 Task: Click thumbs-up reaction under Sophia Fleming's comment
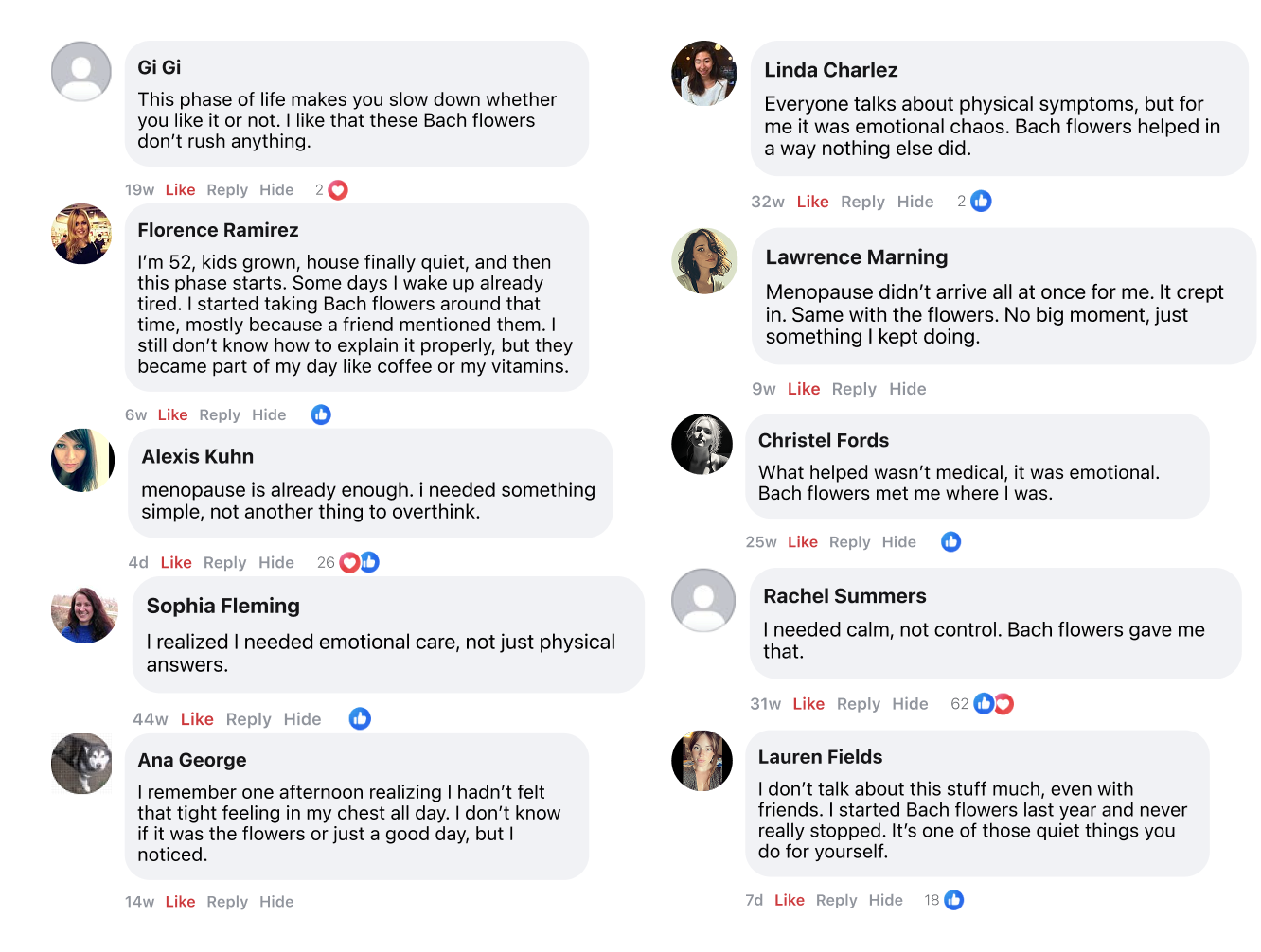360,719
